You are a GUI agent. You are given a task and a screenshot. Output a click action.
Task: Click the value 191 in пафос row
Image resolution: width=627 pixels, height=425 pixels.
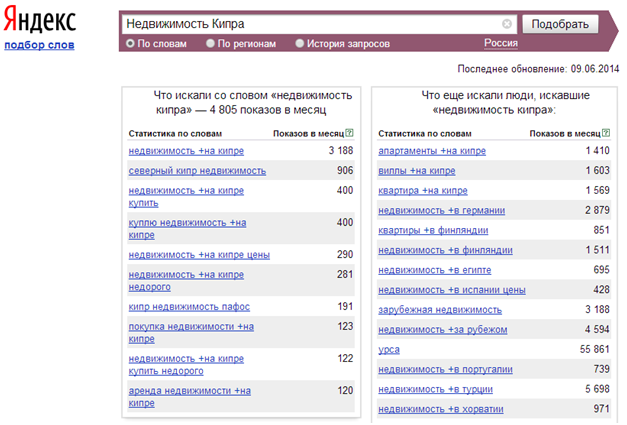coord(345,306)
